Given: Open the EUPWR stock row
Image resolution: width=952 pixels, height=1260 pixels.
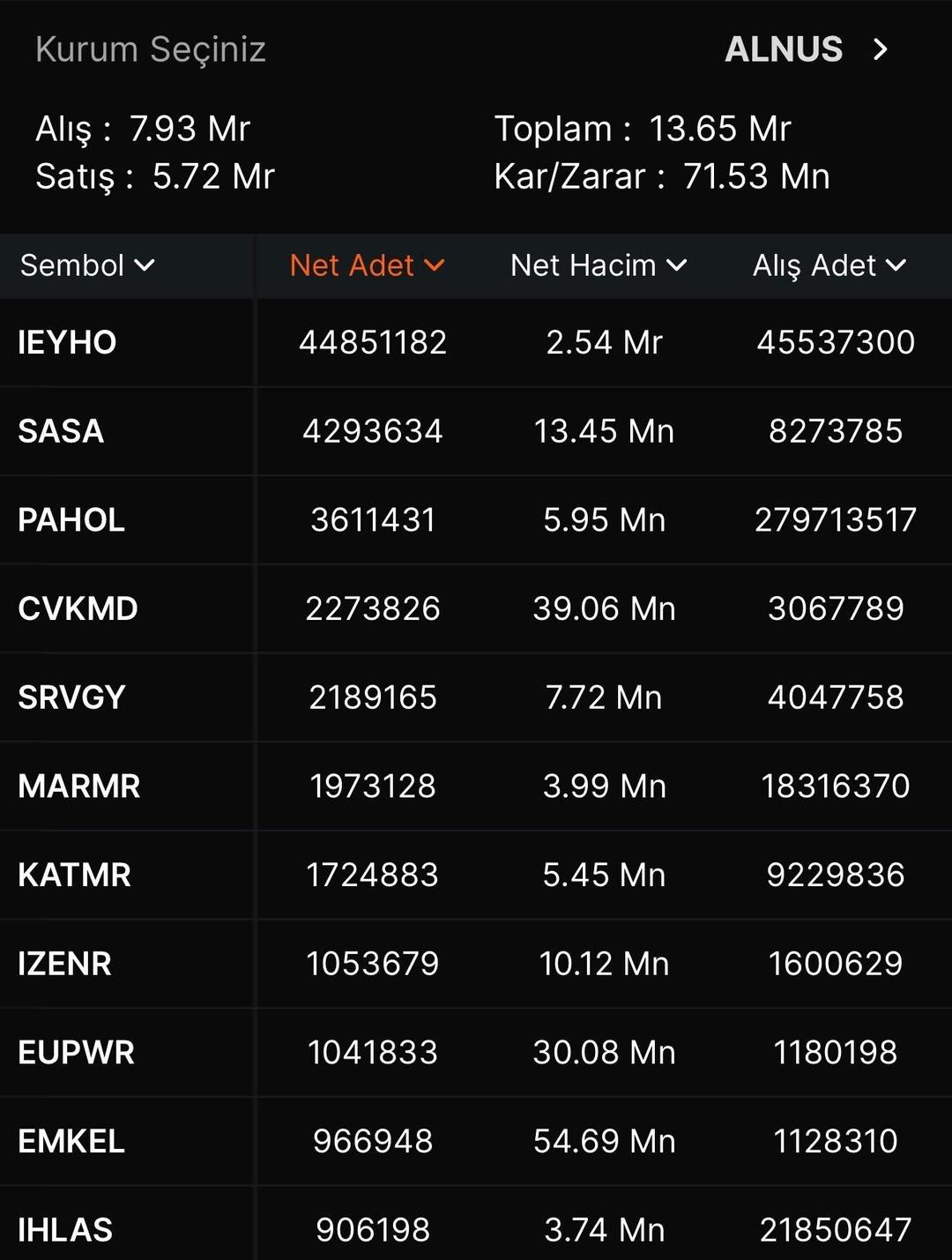Looking at the screenshot, I should [x=76, y=1052].
